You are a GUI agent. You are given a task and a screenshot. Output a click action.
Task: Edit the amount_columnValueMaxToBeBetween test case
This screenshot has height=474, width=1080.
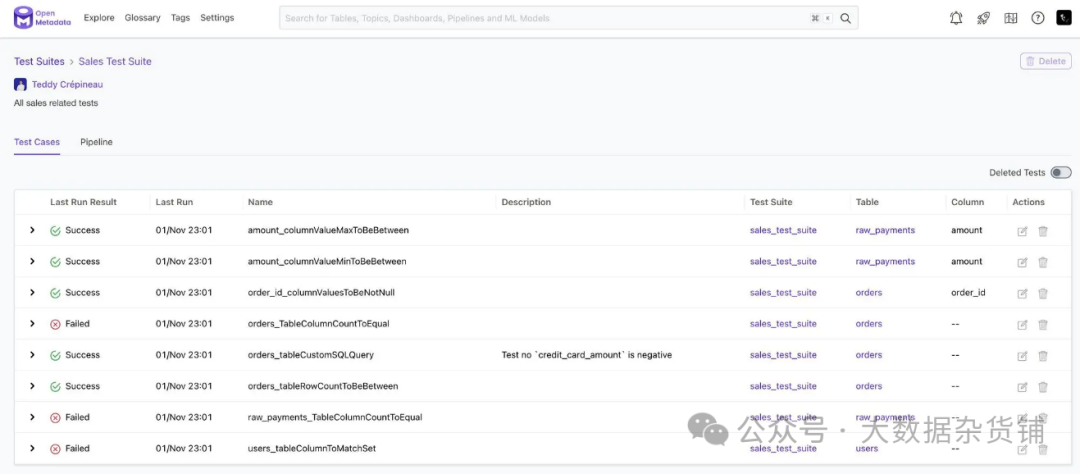click(1022, 231)
